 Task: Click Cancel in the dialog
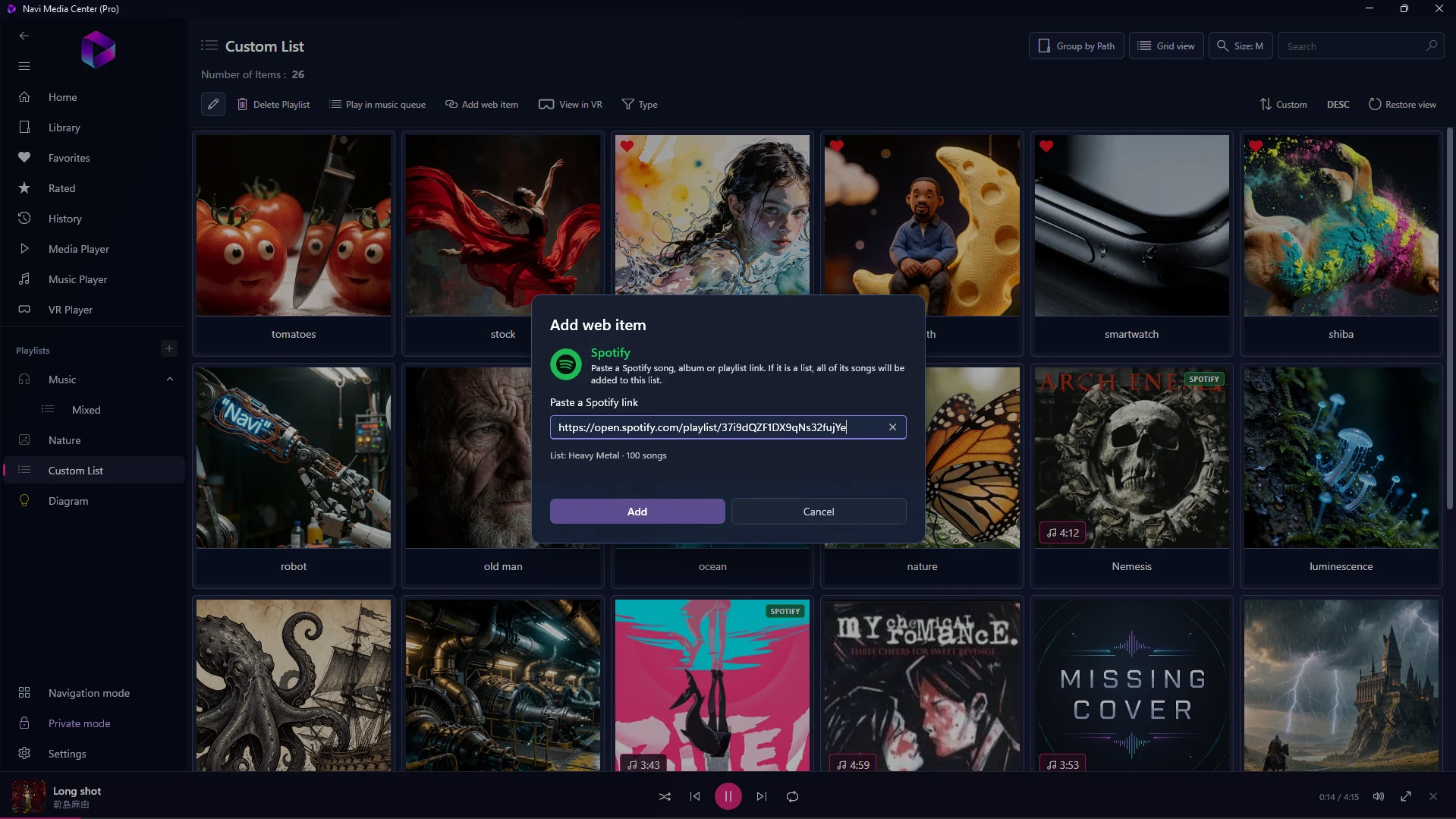(x=819, y=512)
